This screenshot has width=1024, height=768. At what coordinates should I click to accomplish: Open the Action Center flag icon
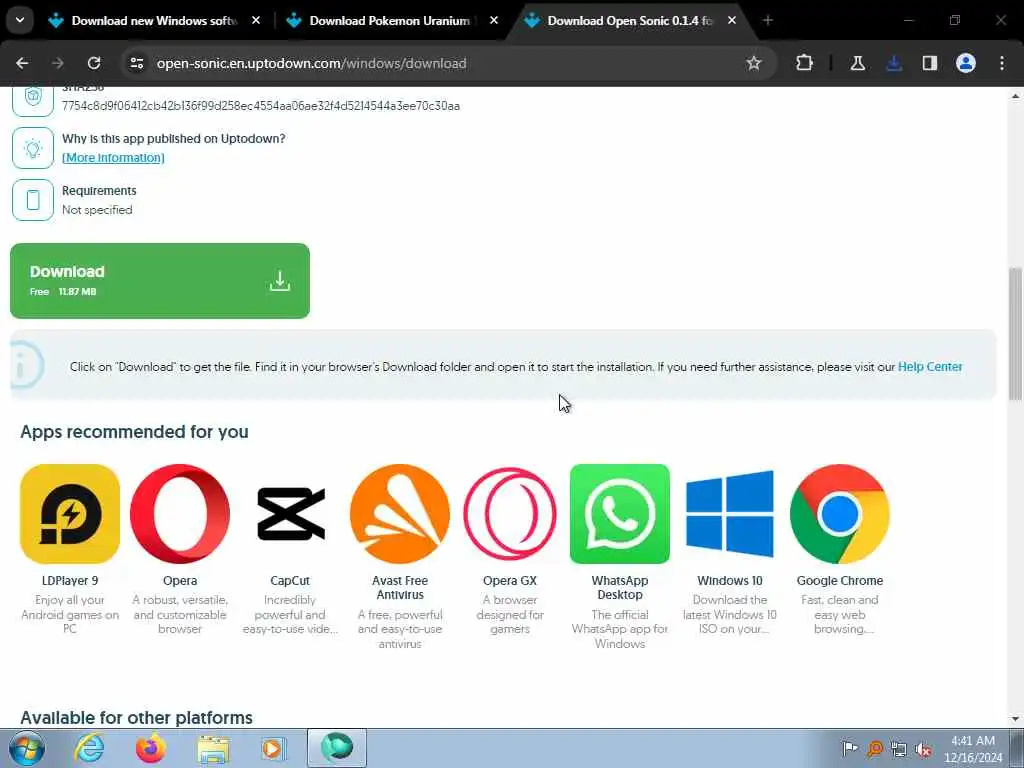[850, 748]
